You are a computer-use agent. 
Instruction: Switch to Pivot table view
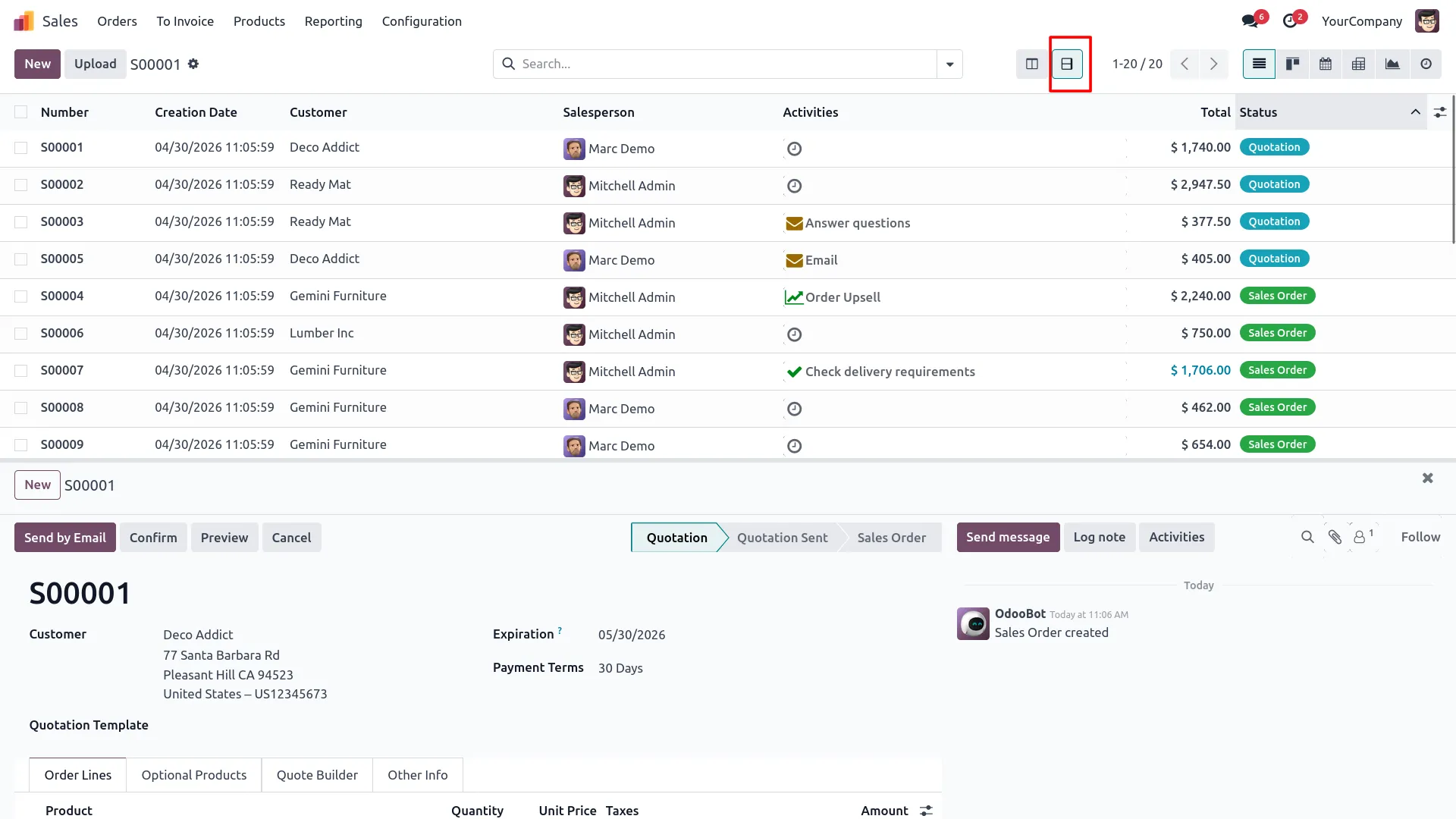click(x=1359, y=64)
